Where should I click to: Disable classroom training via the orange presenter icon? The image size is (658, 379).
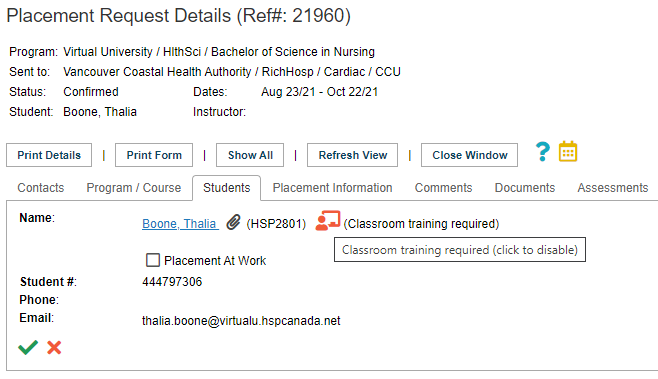[328, 221]
